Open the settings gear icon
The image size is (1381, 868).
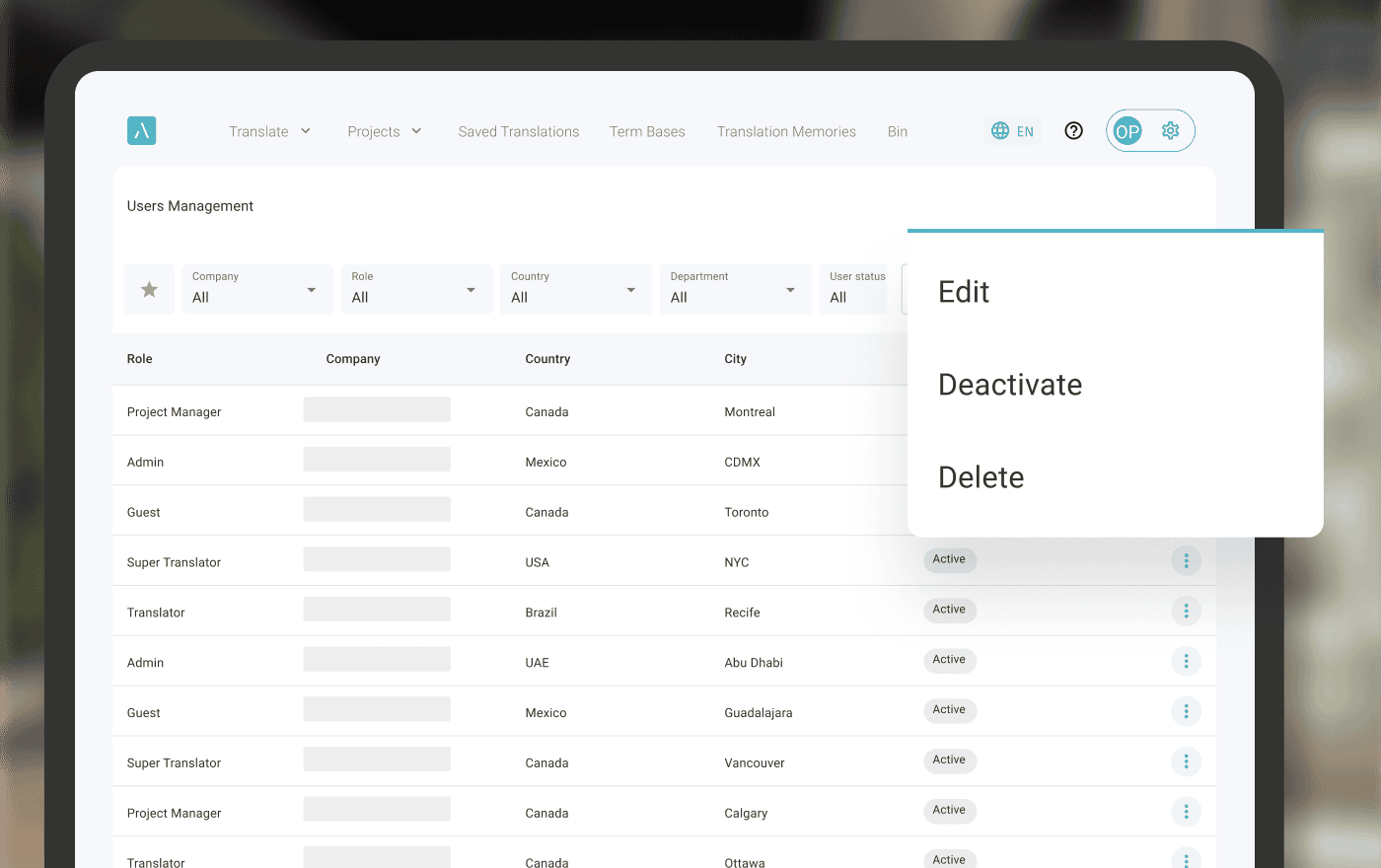coord(1170,131)
